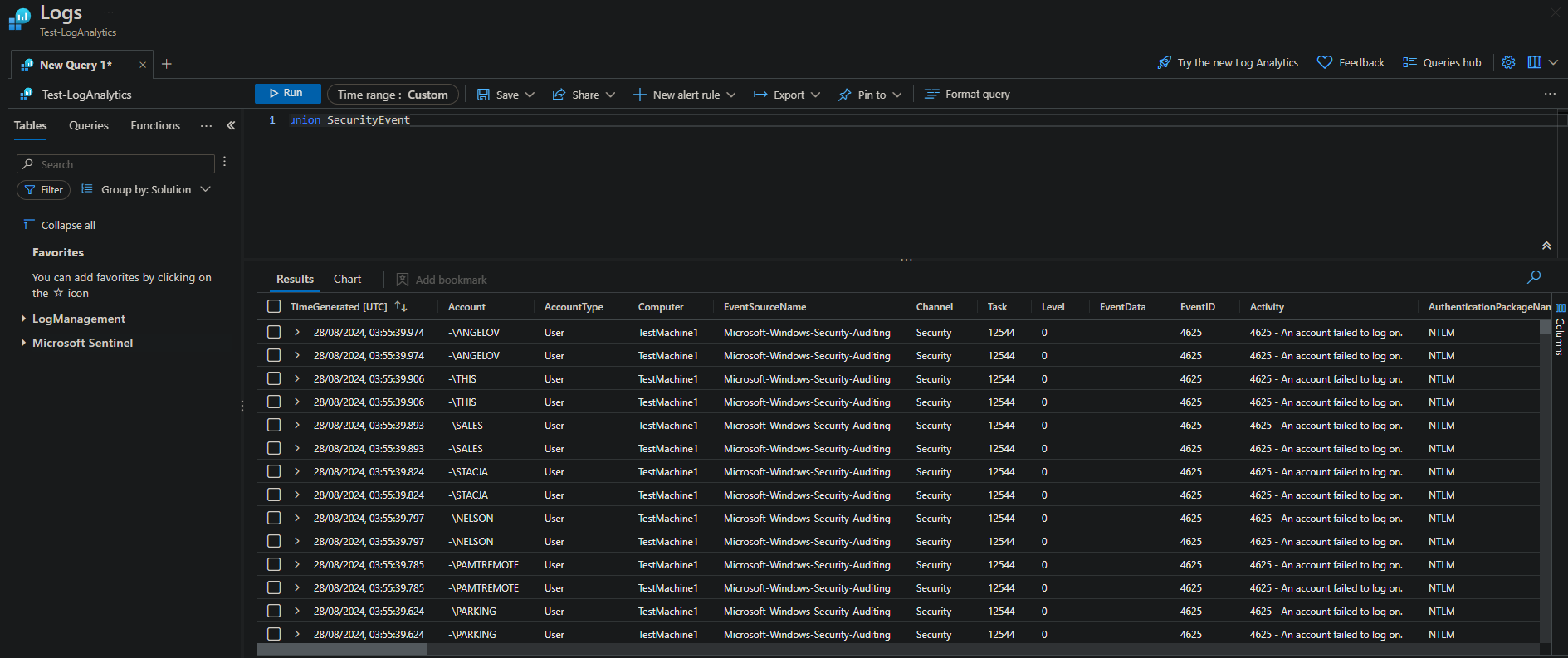1568x658 pixels.
Task: Collapse the side panel with double chevron
Action: pyautogui.click(x=231, y=125)
